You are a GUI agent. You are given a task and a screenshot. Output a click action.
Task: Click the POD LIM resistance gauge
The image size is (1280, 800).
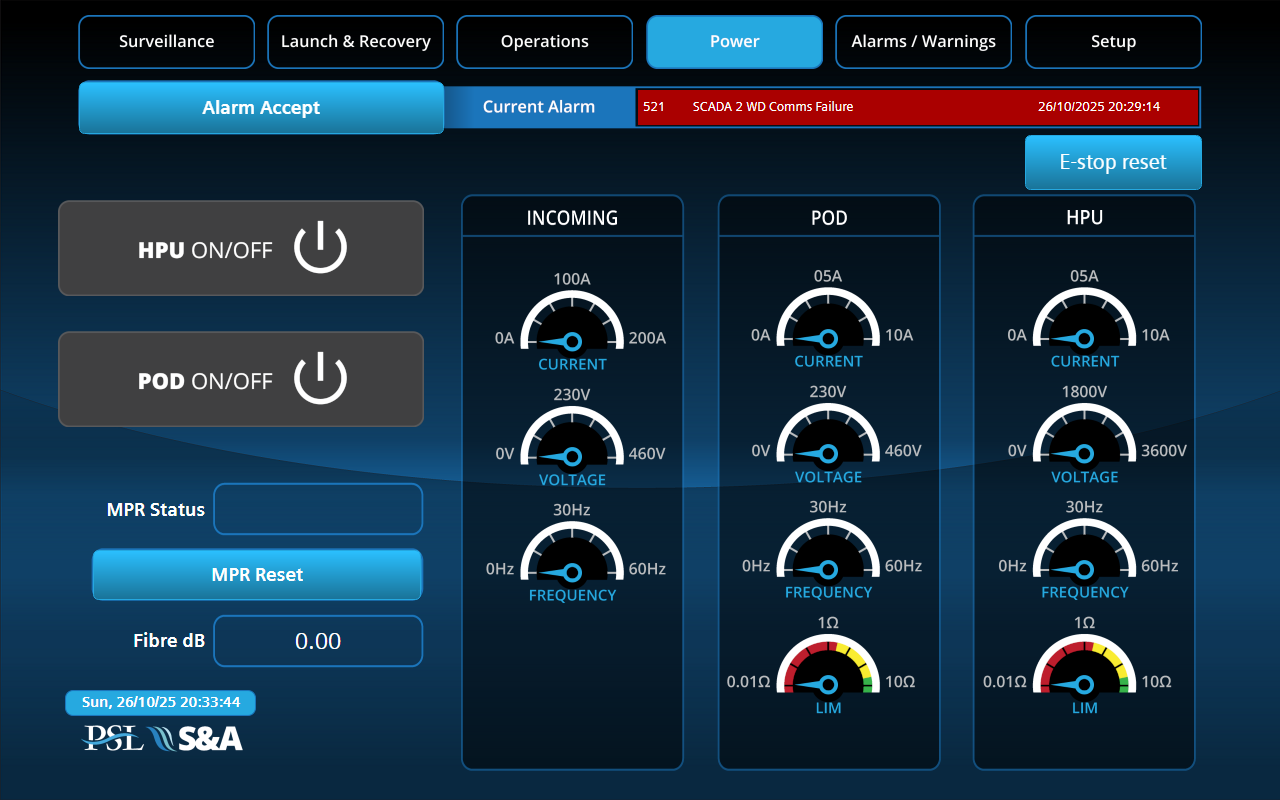(828, 670)
